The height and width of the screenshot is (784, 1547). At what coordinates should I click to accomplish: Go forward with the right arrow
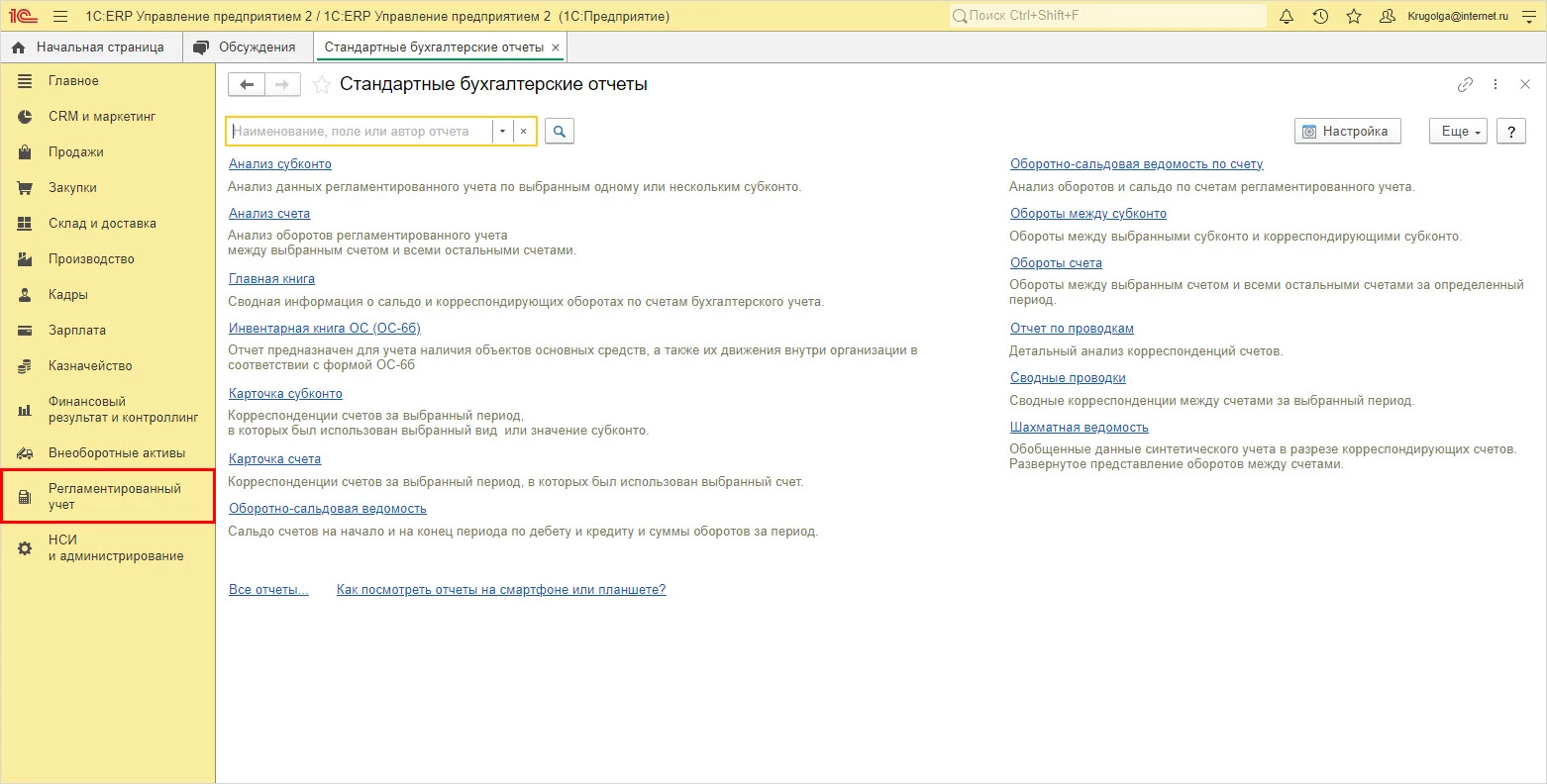coord(282,85)
